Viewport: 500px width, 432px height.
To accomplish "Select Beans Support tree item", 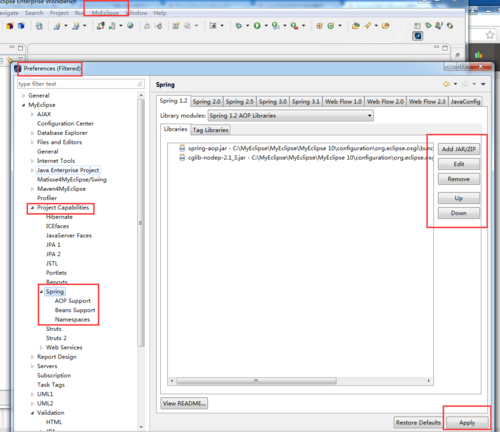I will [75, 310].
